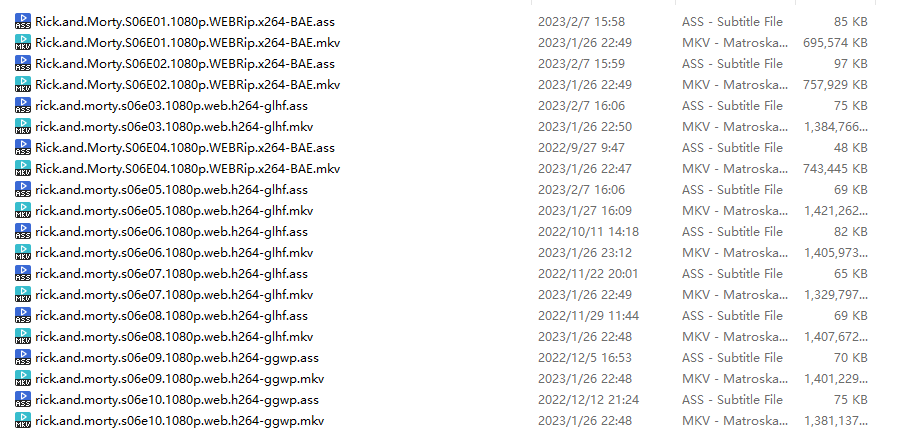
Task: Click the MKV icon for S06E01 video
Action: click(x=23, y=42)
